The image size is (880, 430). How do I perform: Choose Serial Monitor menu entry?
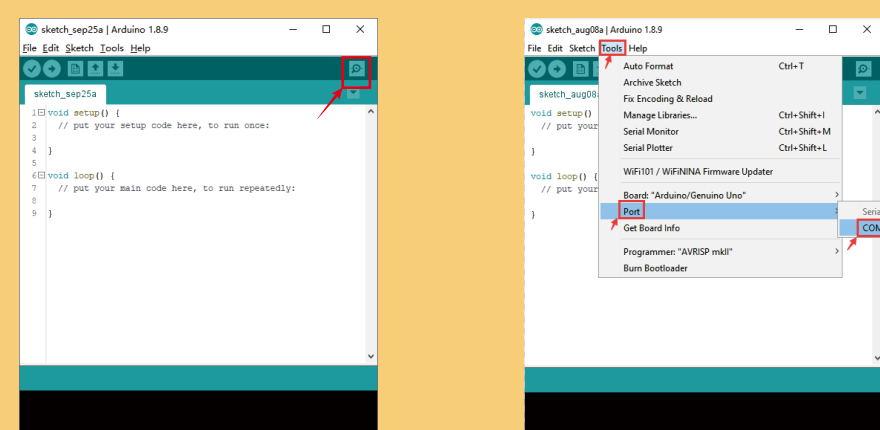(721, 131)
